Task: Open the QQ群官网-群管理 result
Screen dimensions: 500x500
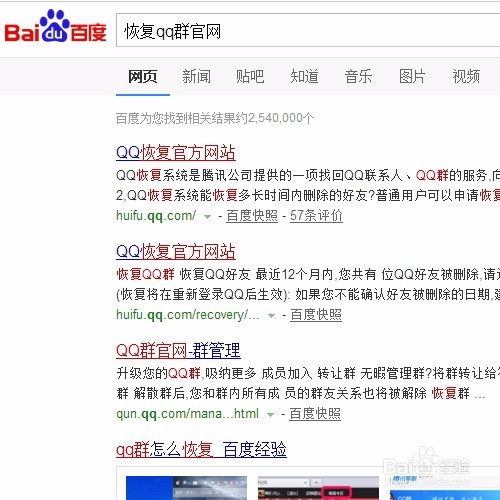Action: click(x=178, y=351)
